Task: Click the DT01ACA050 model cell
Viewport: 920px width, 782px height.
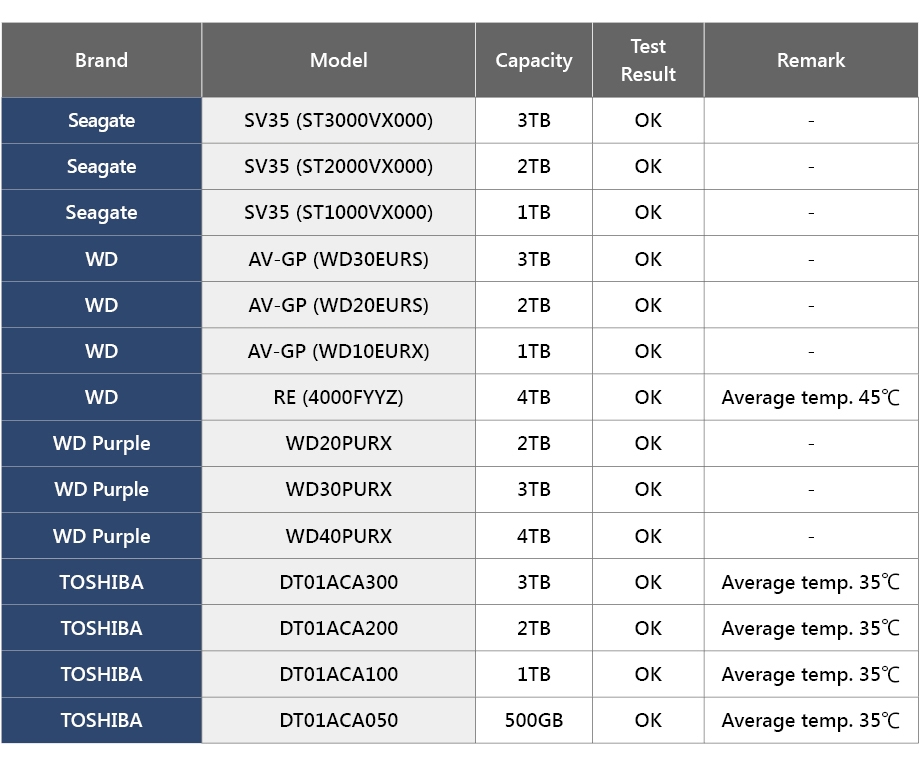Action: [338, 720]
